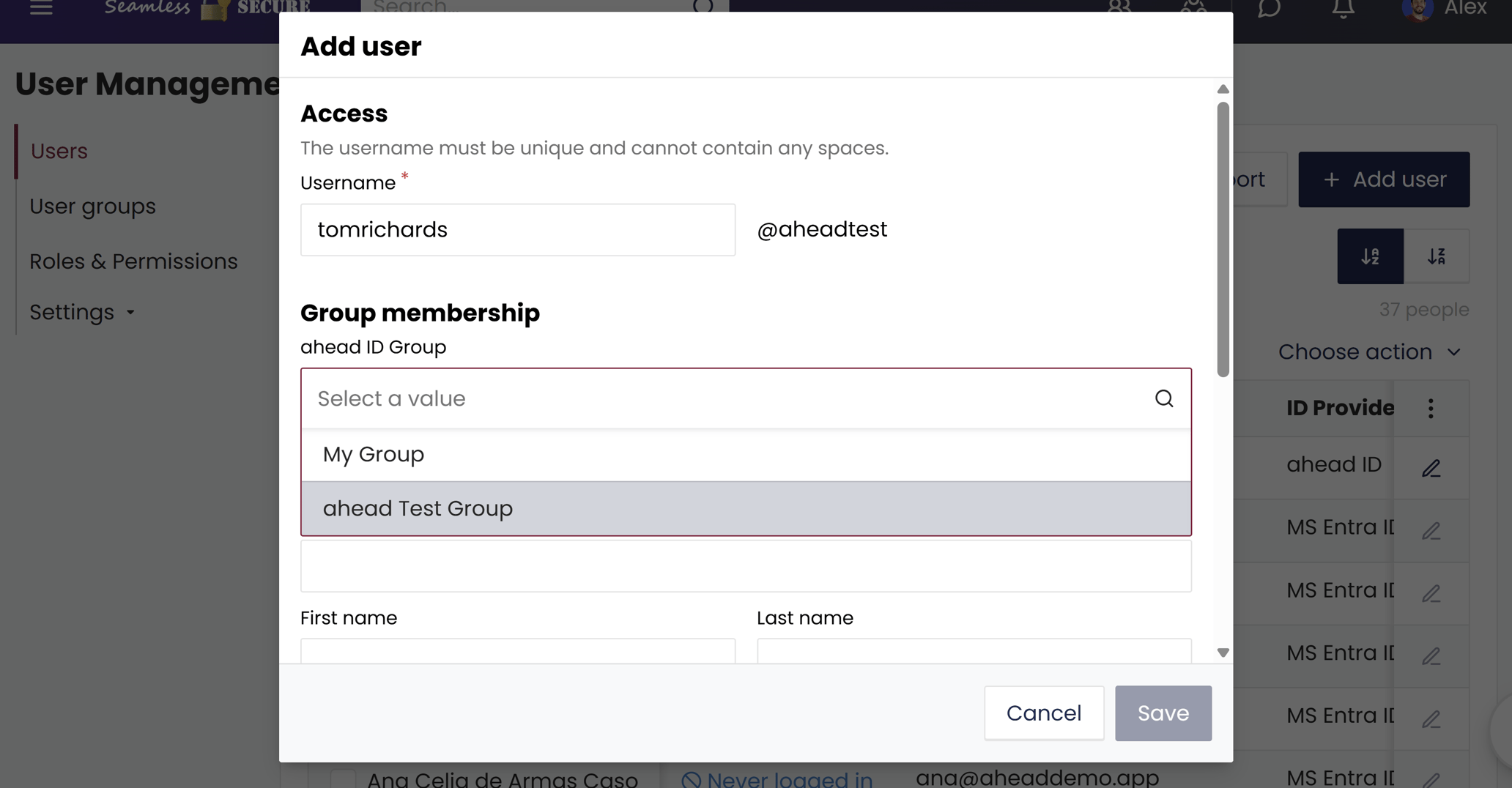The height and width of the screenshot is (788, 1512).
Task: Click the Add user button behind dialog
Action: [x=1383, y=179]
